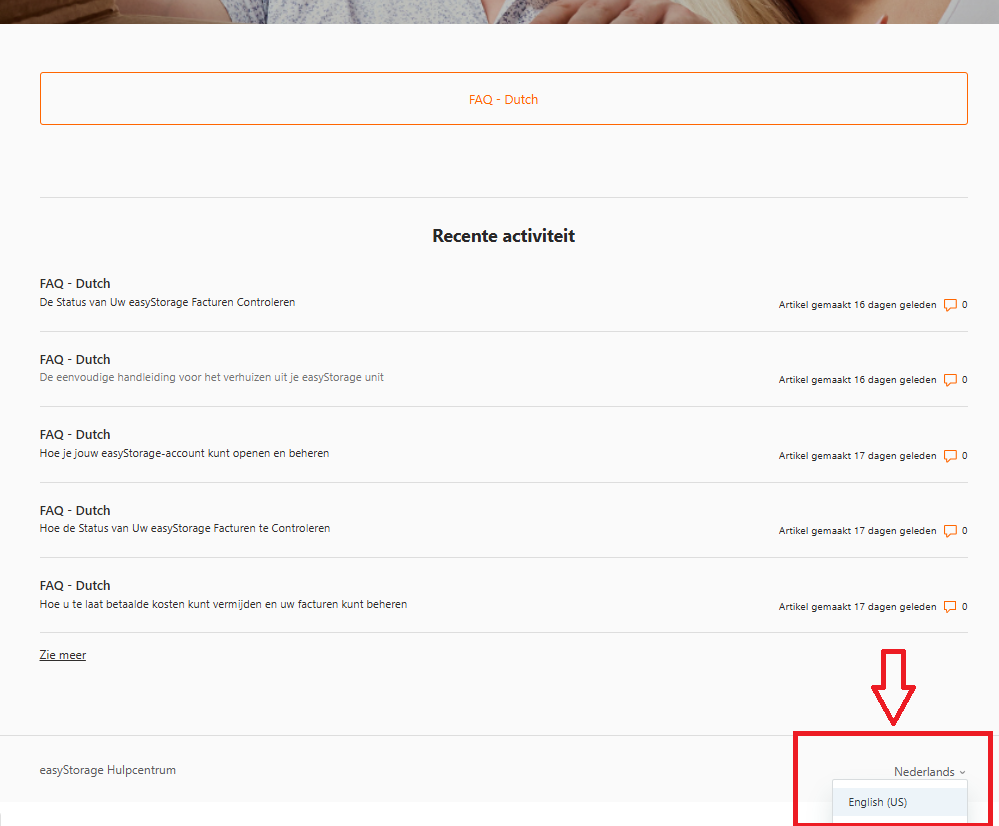Click 'FAQ - Dutch' heading above easyStorage-account article
The image size is (999, 826).
[75, 435]
